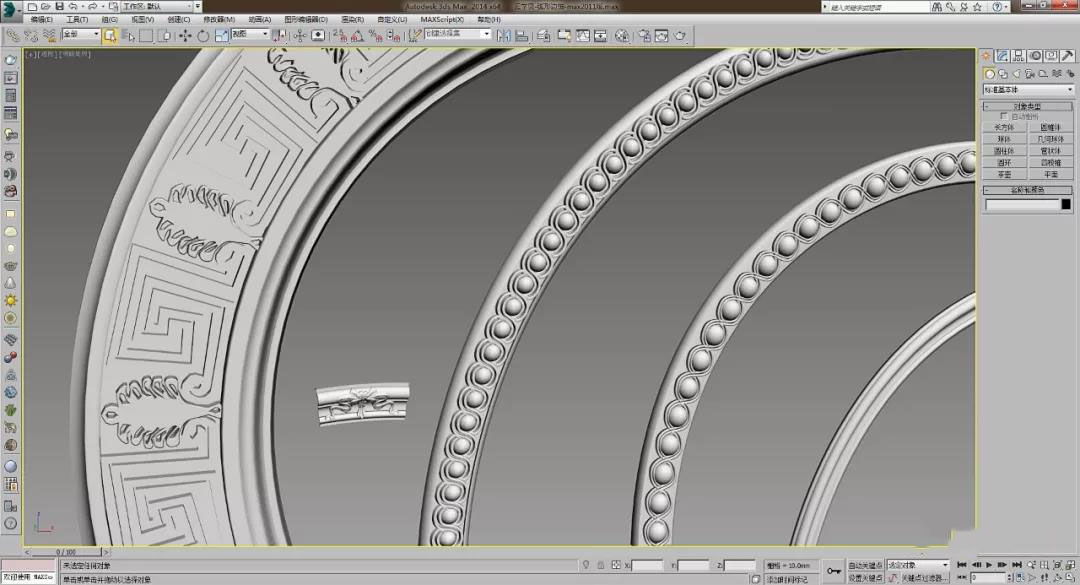The image size is (1080, 585).
Task: Select the Space Warps category icon
Action: tap(1057, 74)
